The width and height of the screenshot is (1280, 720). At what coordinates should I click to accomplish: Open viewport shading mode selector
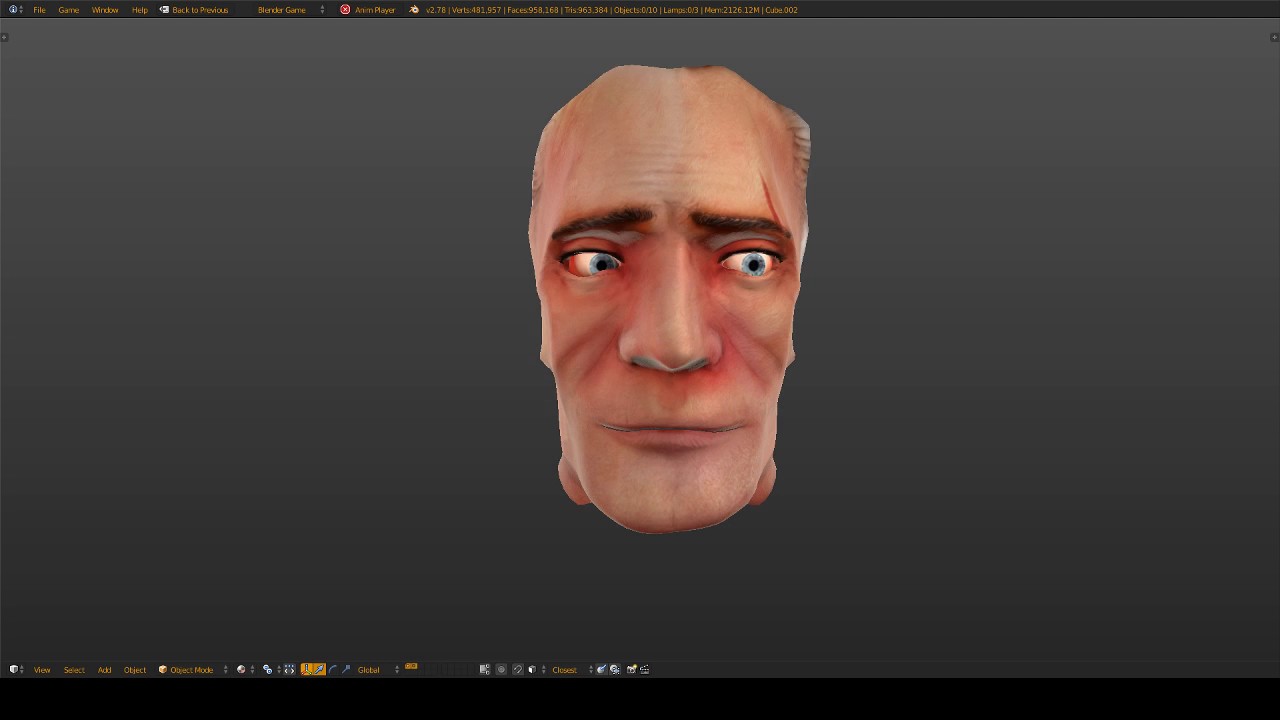(245, 670)
